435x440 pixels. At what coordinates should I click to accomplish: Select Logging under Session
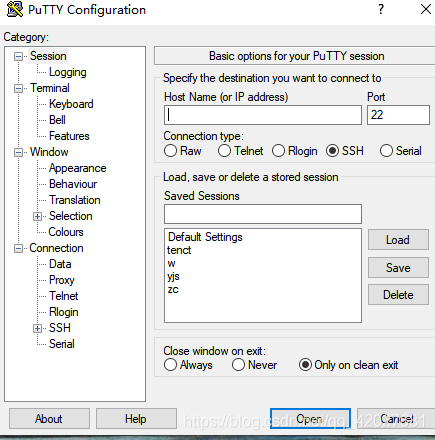(68, 72)
